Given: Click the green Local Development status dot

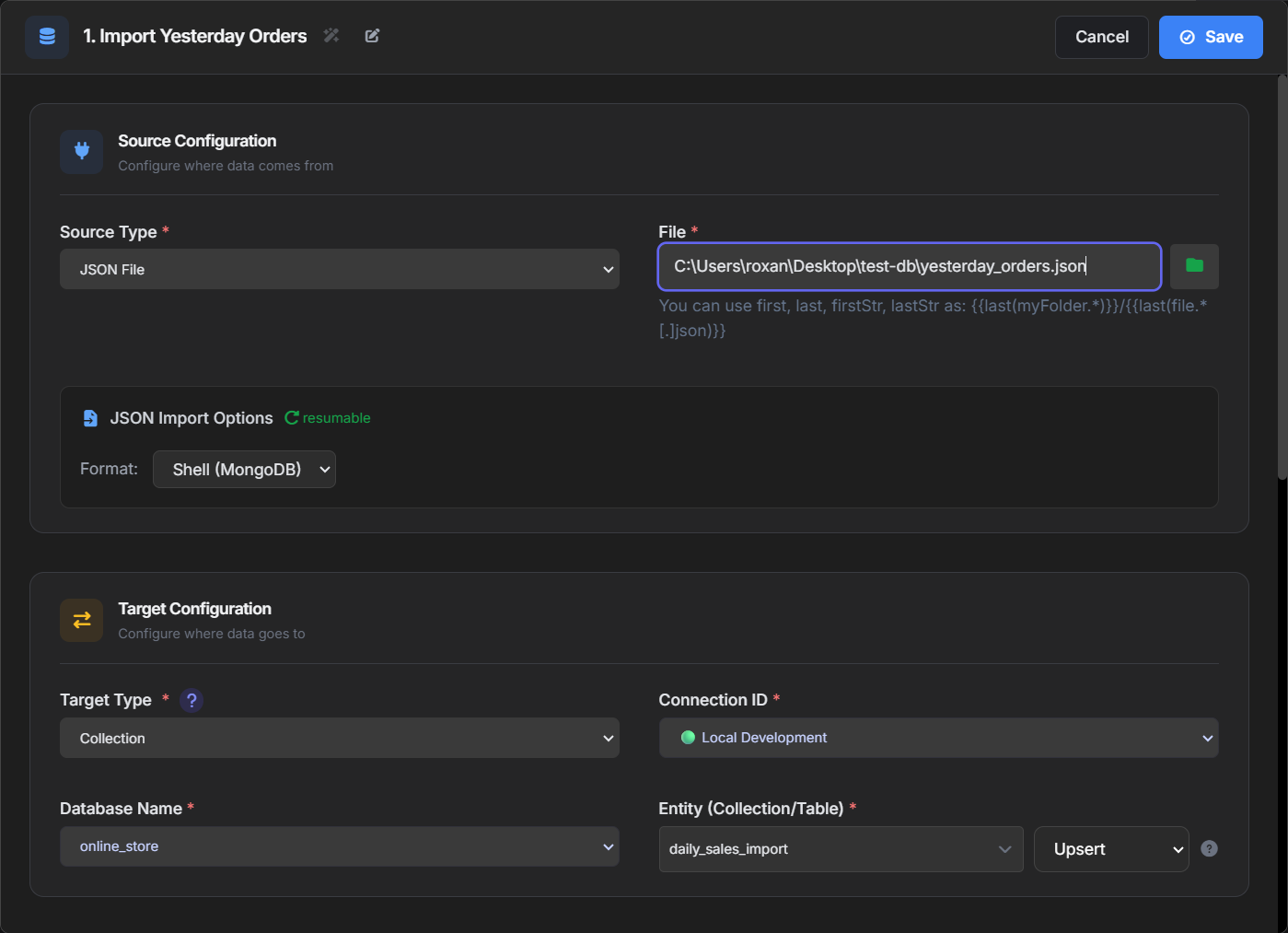Looking at the screenshot, I should coord(688,738).
